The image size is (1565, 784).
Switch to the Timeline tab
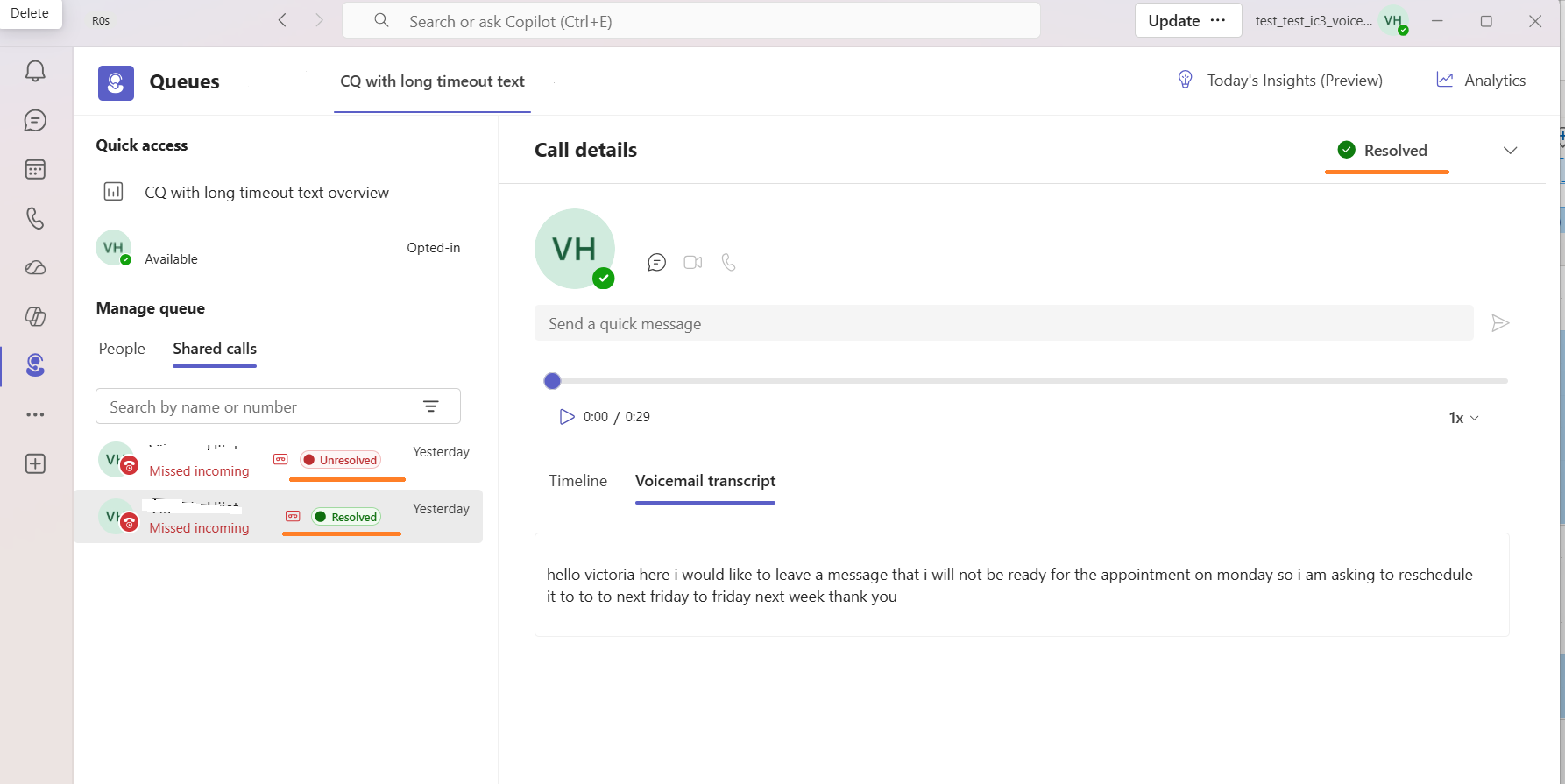pyautogui.click(x=577, y=481)
